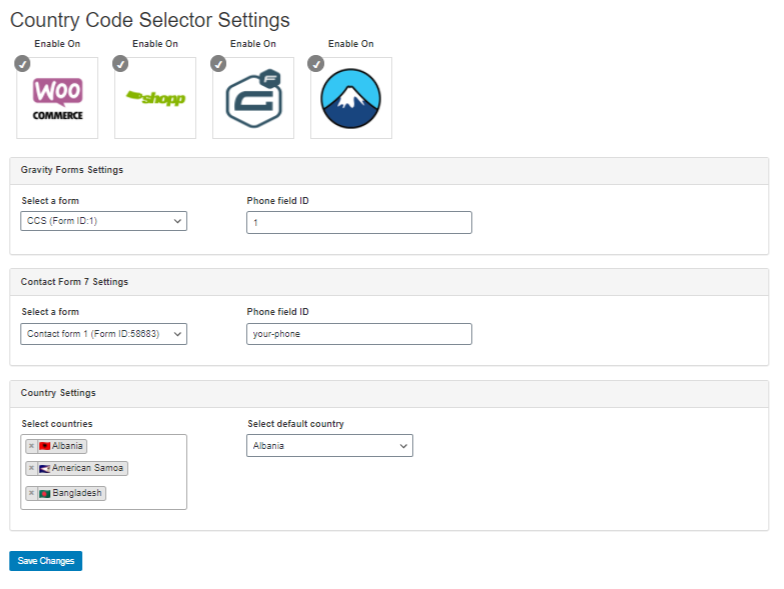Remove American Samoa tag with x
Viewport: 784px width, 589px height.
coord(32,468)
